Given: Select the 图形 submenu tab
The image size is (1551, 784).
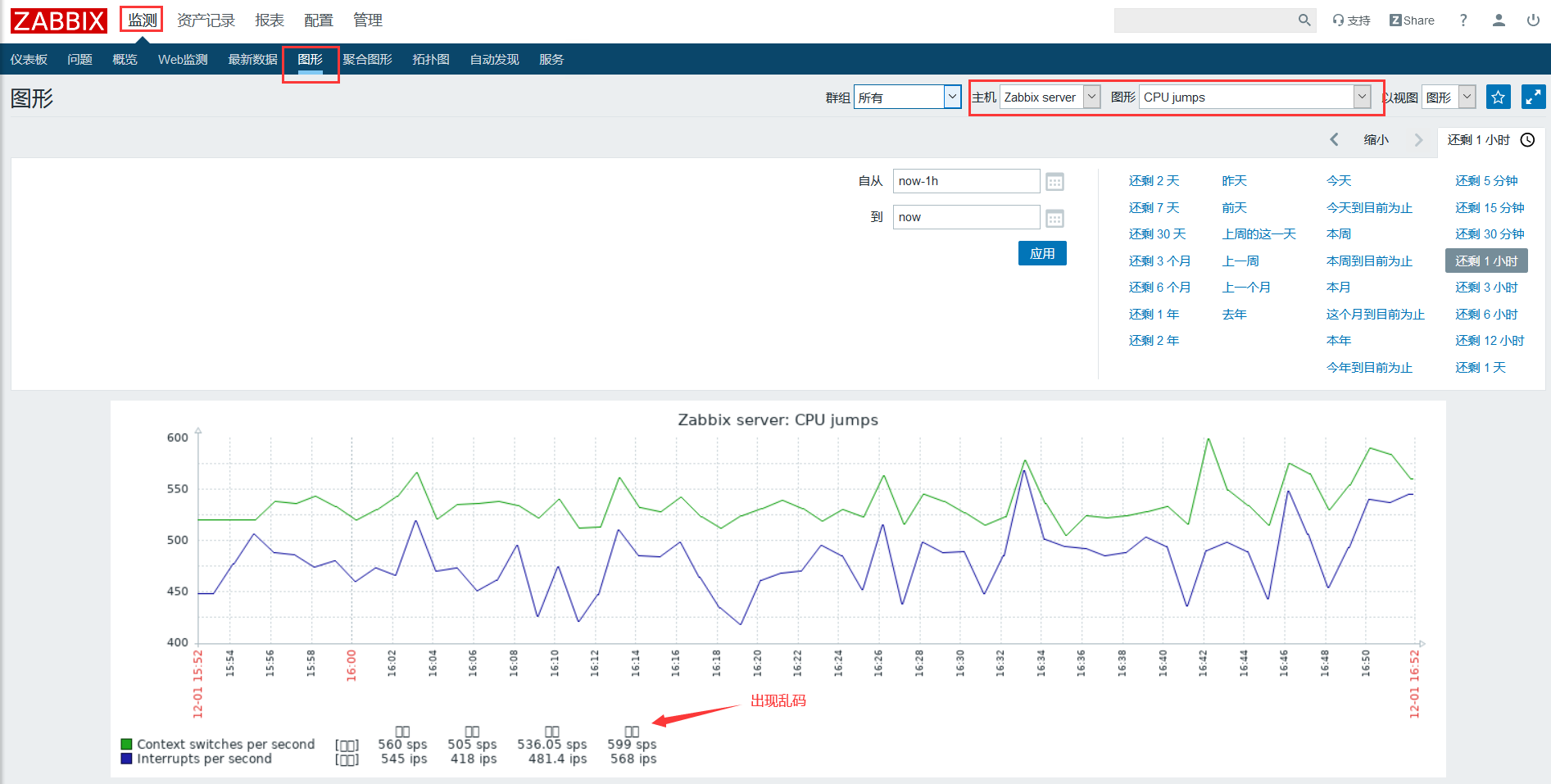Looking at the screenshot, I should click(310, 59).
